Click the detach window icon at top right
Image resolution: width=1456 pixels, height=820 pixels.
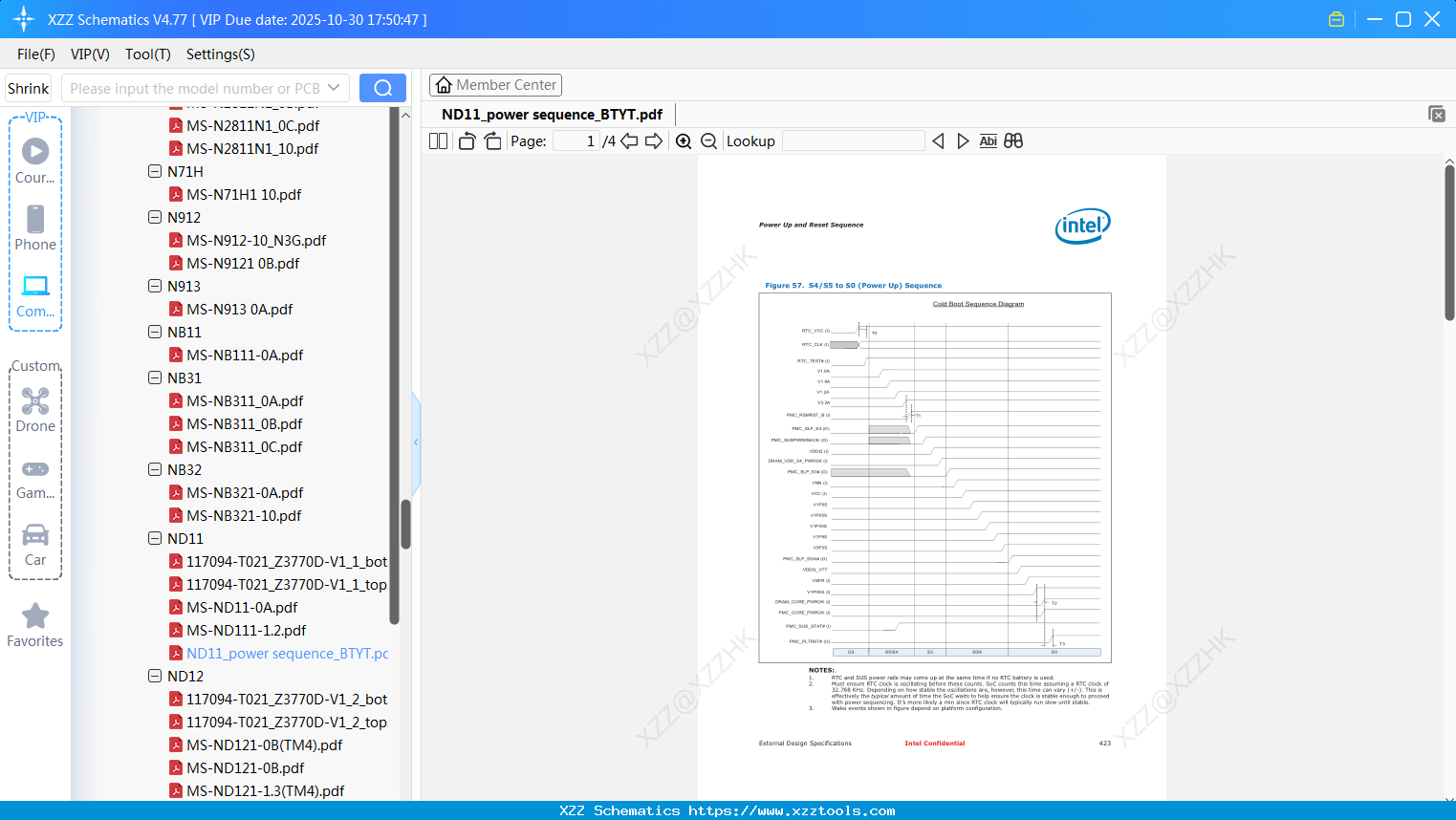[x=1437, y=114]
